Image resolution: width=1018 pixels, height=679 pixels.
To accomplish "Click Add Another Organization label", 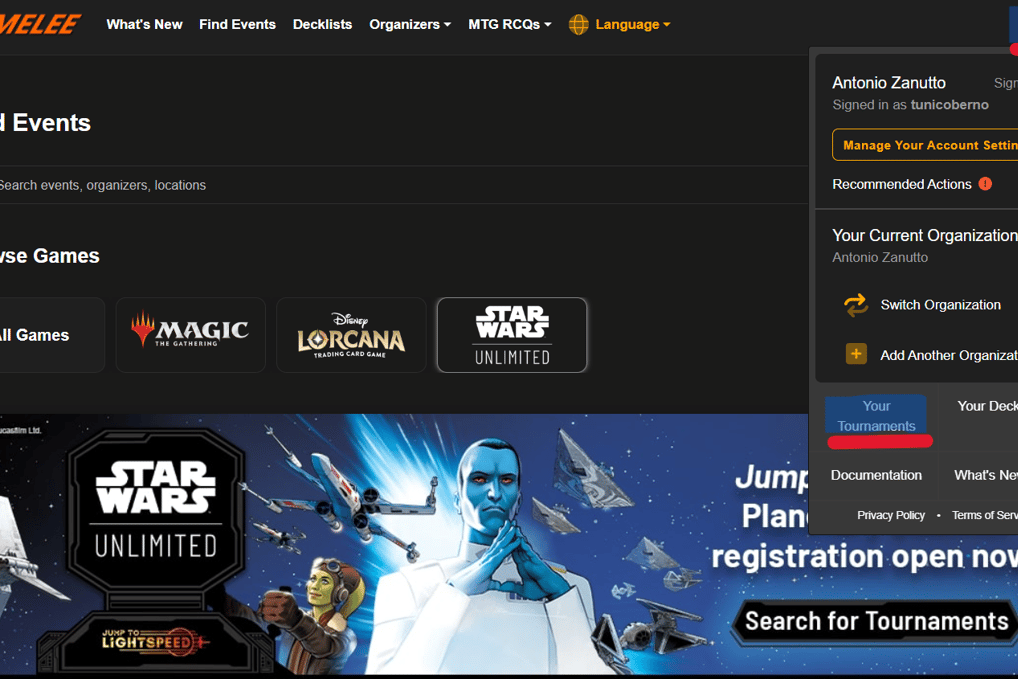I will [x=949, y=355].
